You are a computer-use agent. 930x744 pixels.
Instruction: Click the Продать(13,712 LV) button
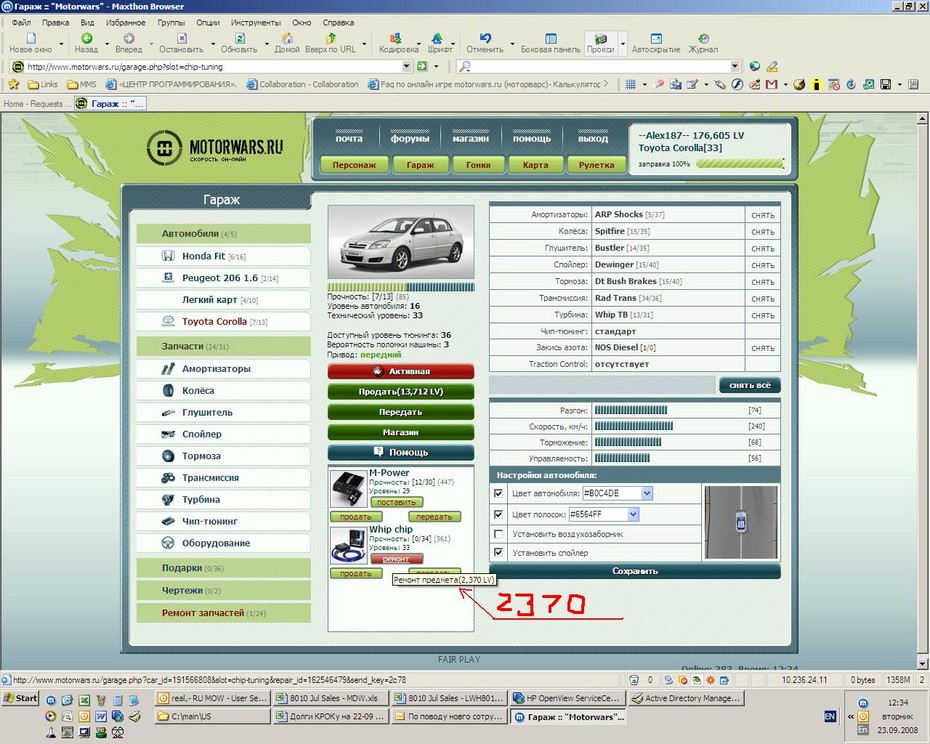[x=401, y=392]
